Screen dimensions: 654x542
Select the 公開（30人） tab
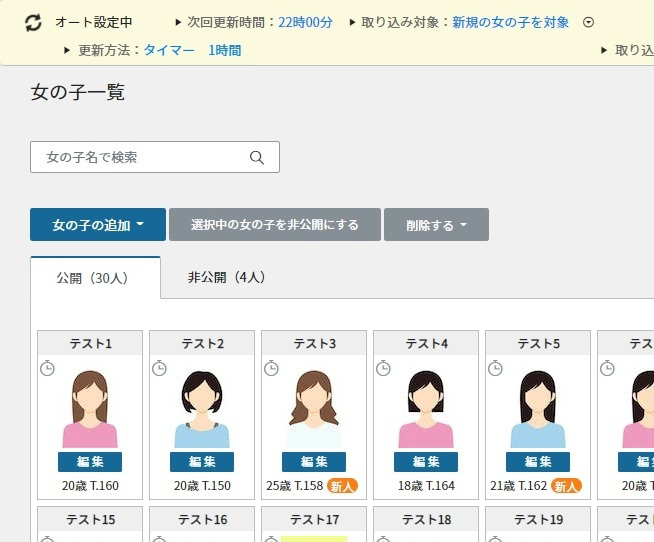(x=95, y=278)
